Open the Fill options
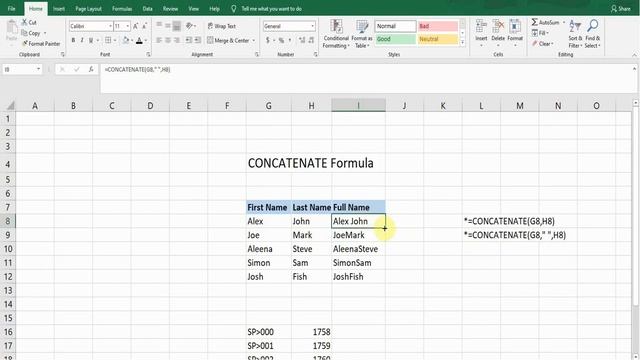The height and width of the screenshot is (360, 640). [540, 33]
